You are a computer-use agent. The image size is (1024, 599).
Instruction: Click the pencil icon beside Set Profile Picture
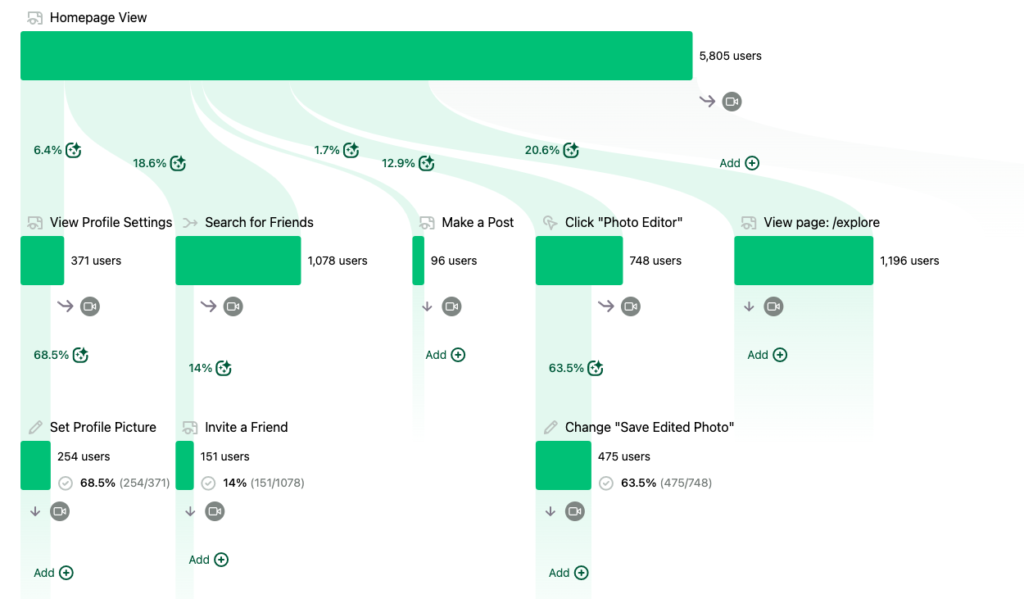coord(33,427)
